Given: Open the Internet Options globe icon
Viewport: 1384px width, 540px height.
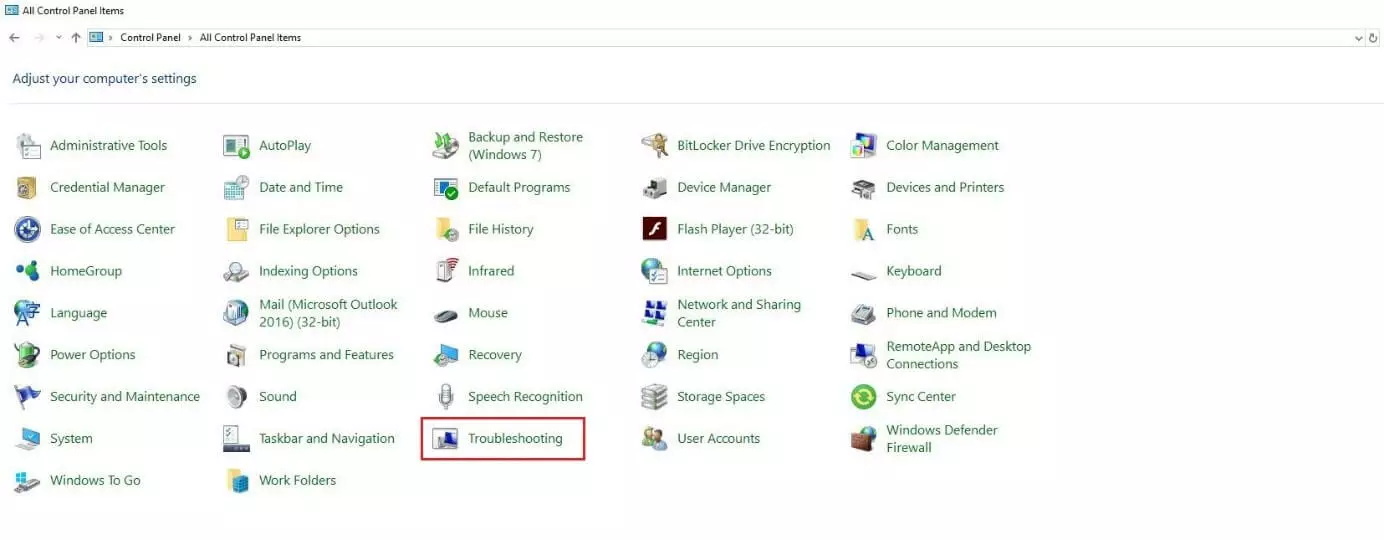Looking at the screenshot, I should [655, 271].
